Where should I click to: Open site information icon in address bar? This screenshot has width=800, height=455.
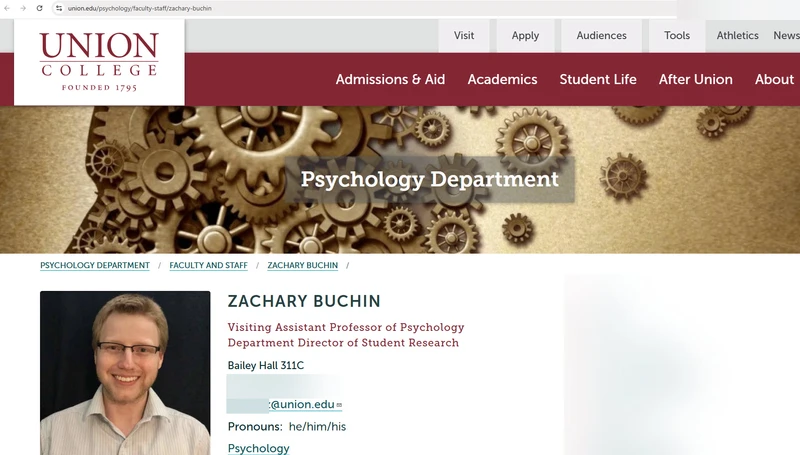59,8
